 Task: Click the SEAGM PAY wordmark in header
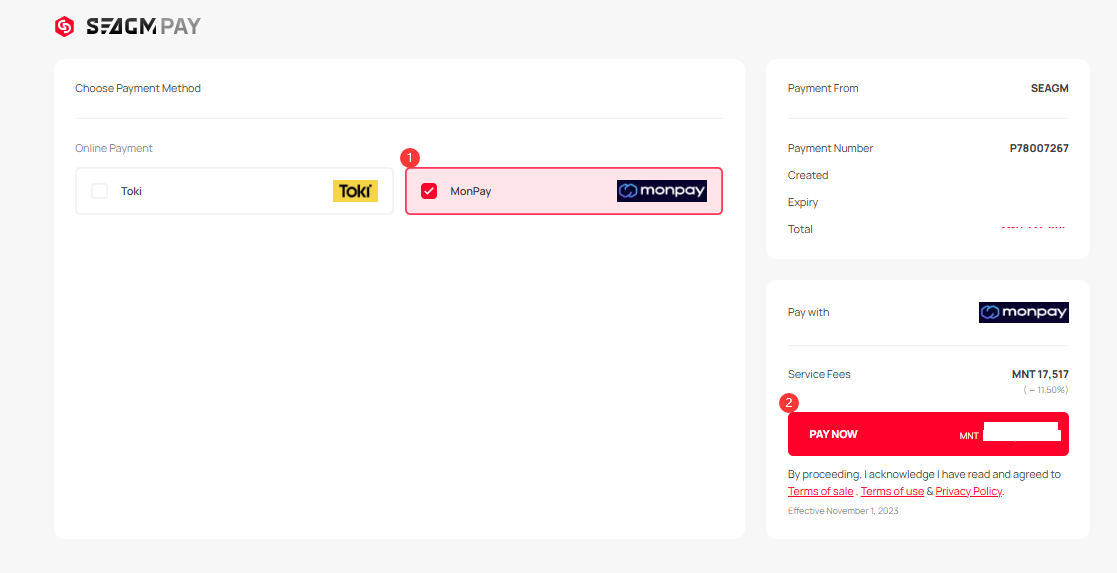pos(143,27)
